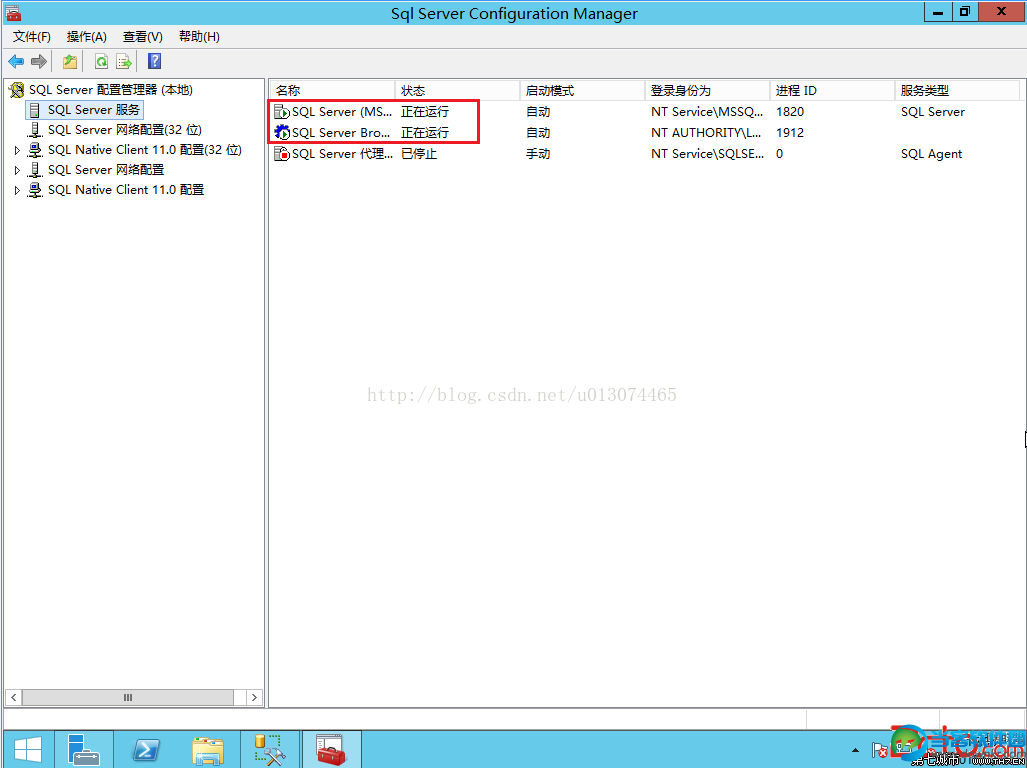This screenshot has height=768, width=1027.
Task: Click the SQL Server 服务 tree icon
Action: coord(35,110)
